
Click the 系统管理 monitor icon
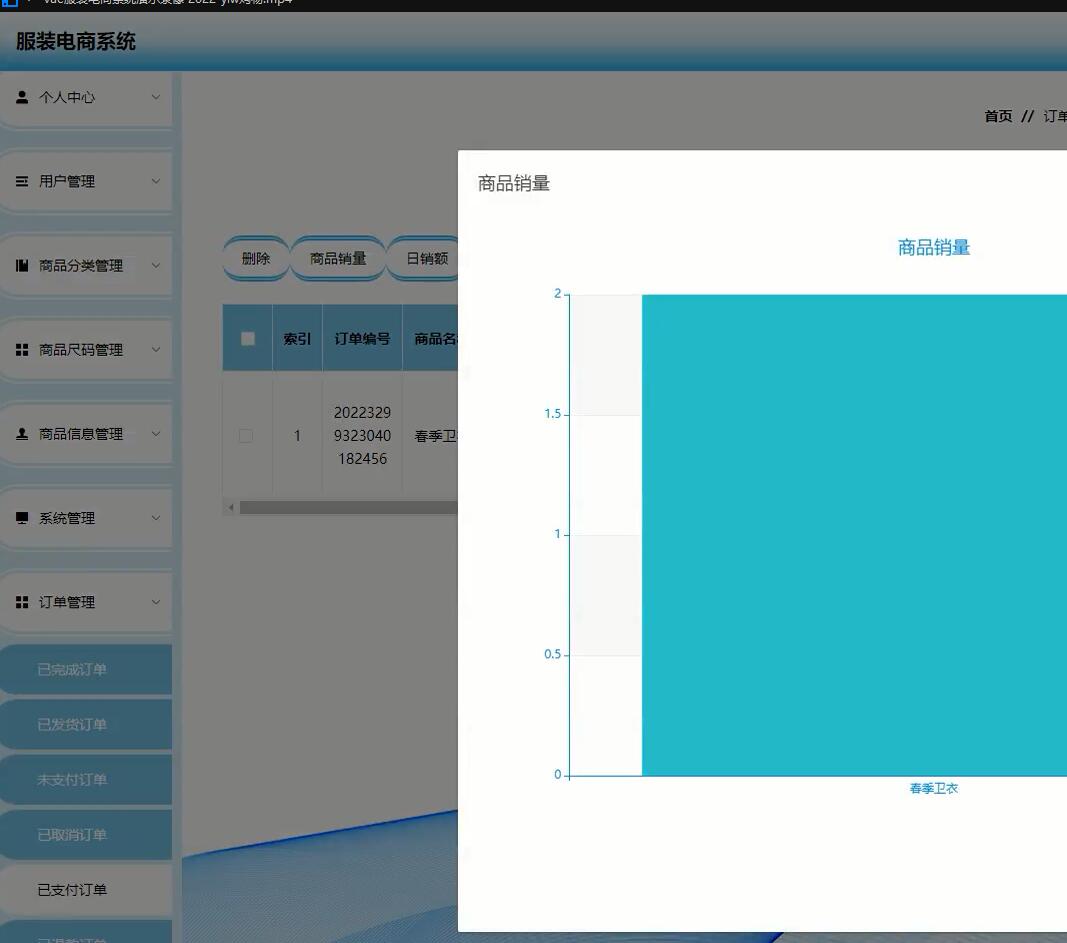(22, 518)
